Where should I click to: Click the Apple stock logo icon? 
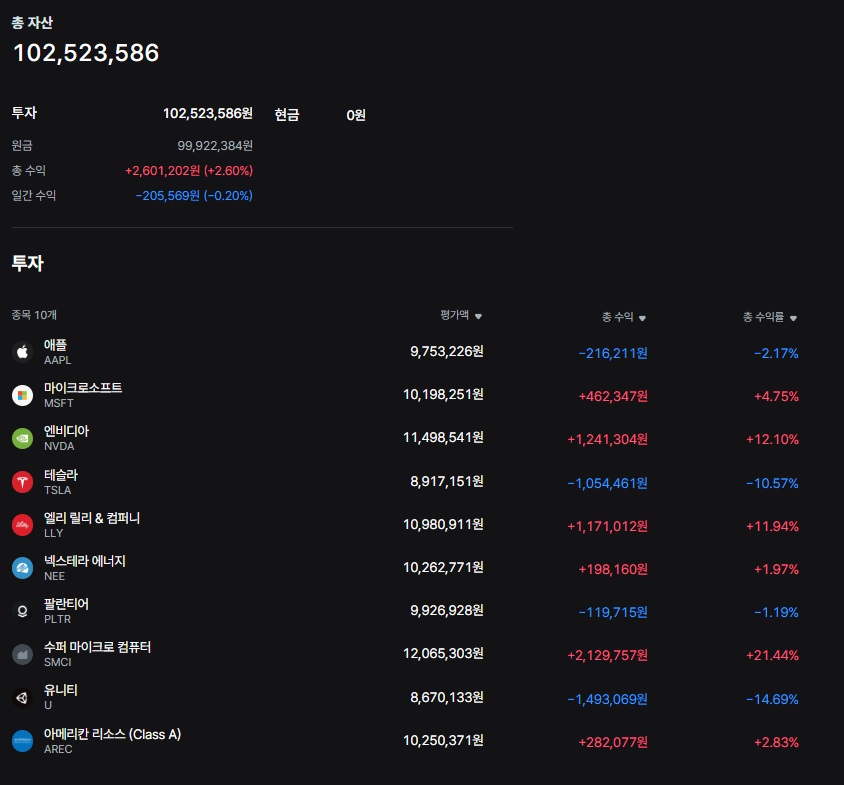coord(22,352)
